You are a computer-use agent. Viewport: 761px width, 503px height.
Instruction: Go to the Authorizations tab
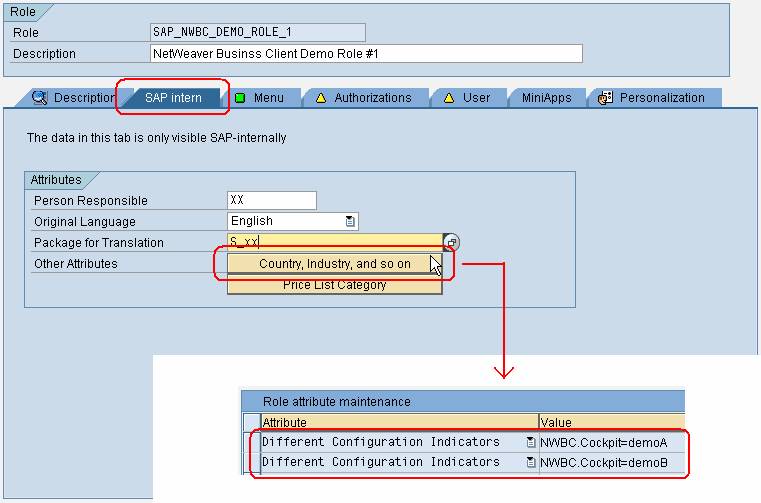tap(365, 98)
